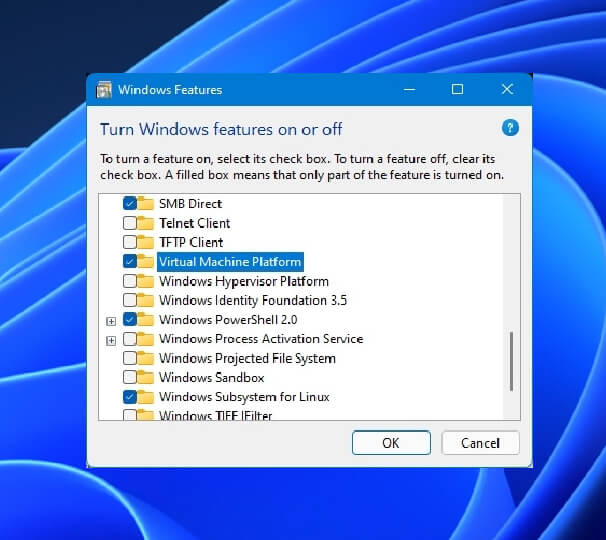The image size is (606, 540).
Task: Enable the Telnet Client checkbox
Action: coord(130,223)
